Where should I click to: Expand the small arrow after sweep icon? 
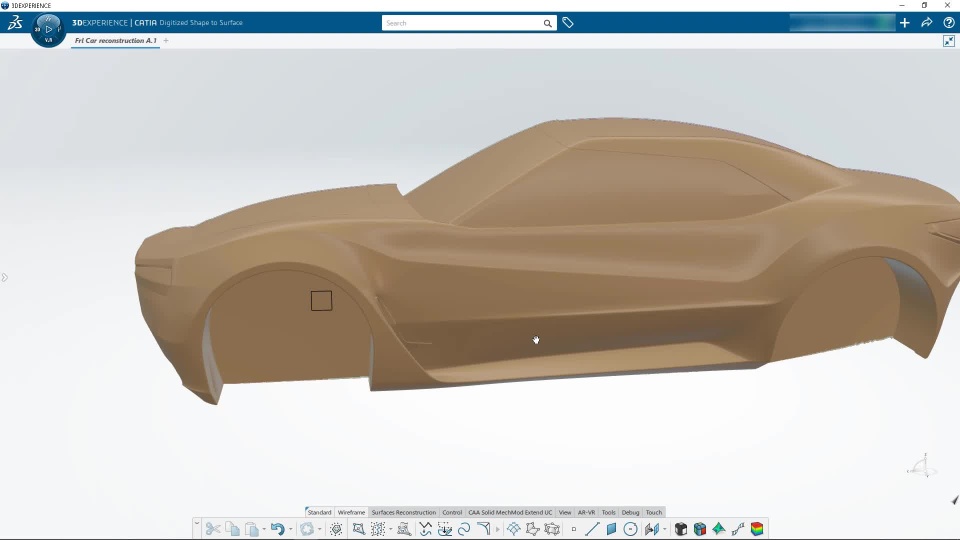[497, 530]
